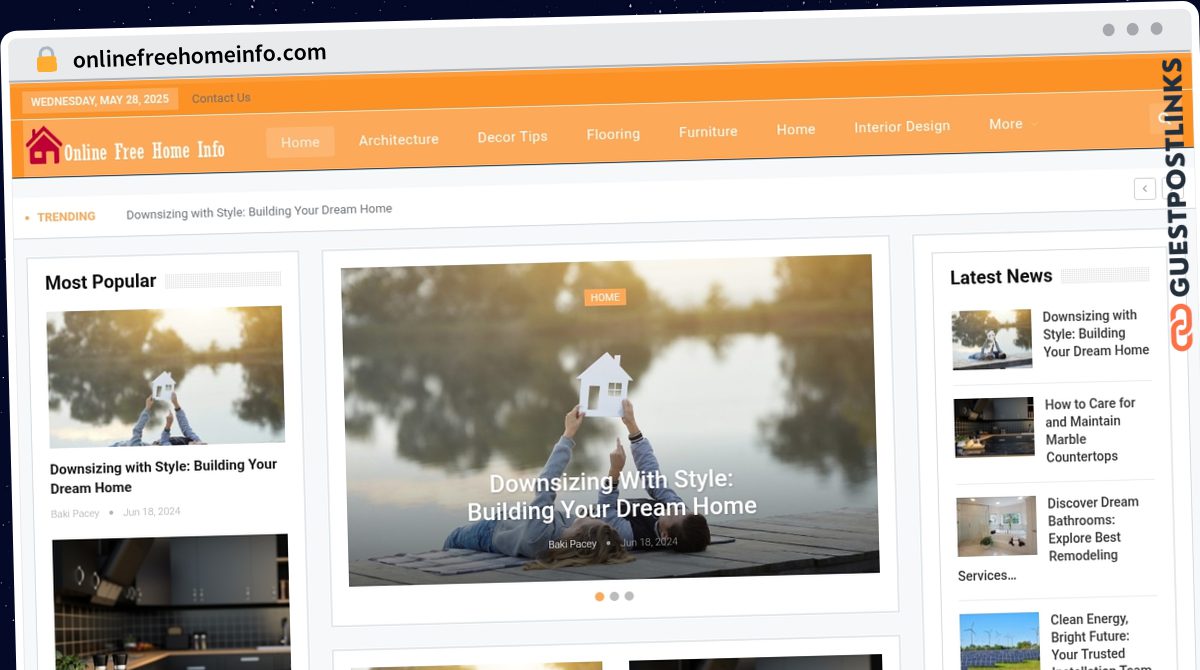Viewport: 1200px width, 670px height.
Task: Expand the More menu chevron
Action: coord(1034,124)
